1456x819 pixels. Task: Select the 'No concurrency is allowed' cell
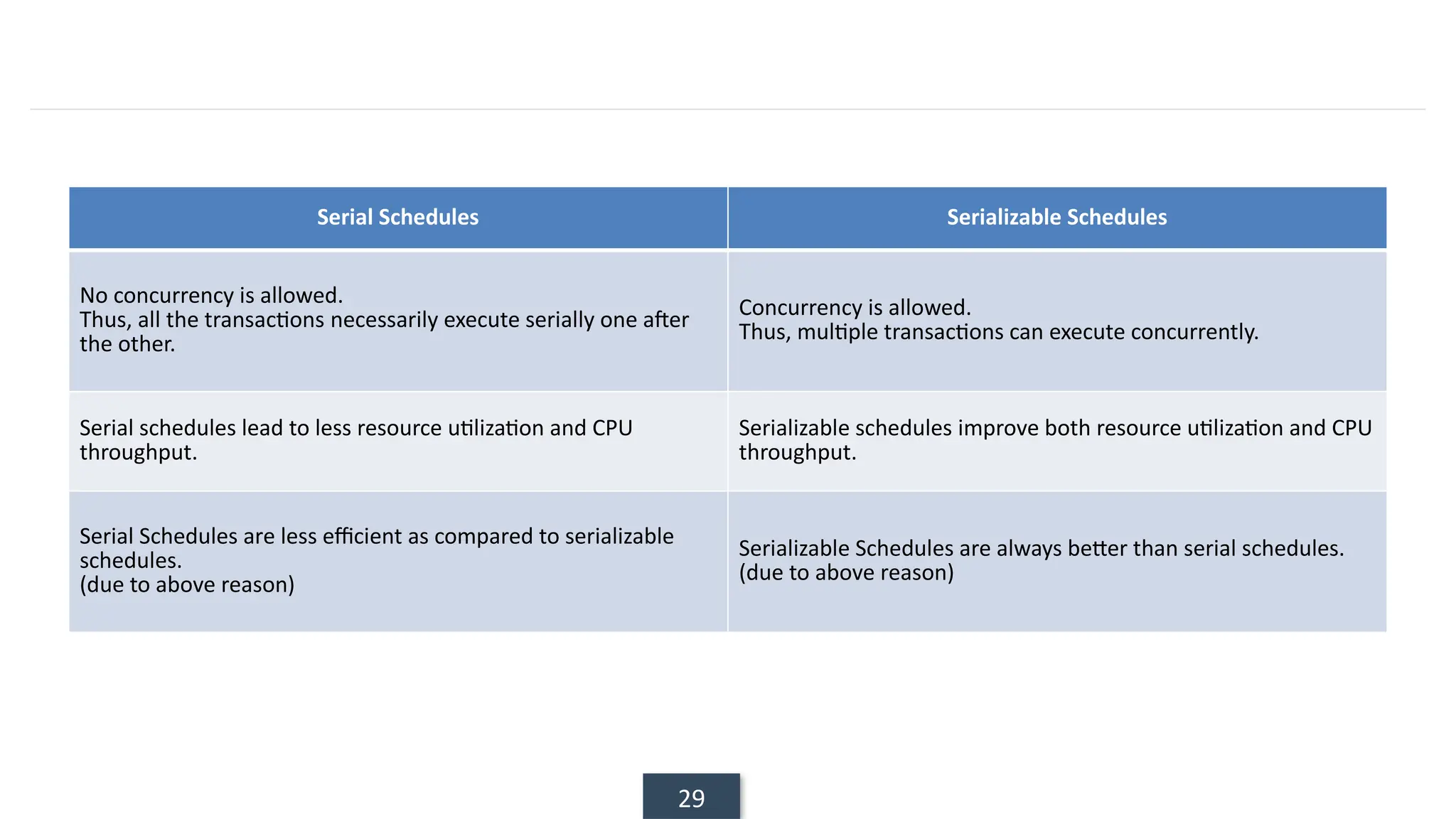coord(398,321)
